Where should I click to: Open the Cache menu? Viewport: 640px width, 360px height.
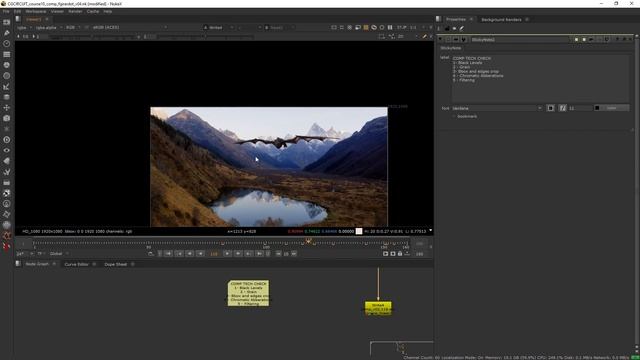point(93,11)
